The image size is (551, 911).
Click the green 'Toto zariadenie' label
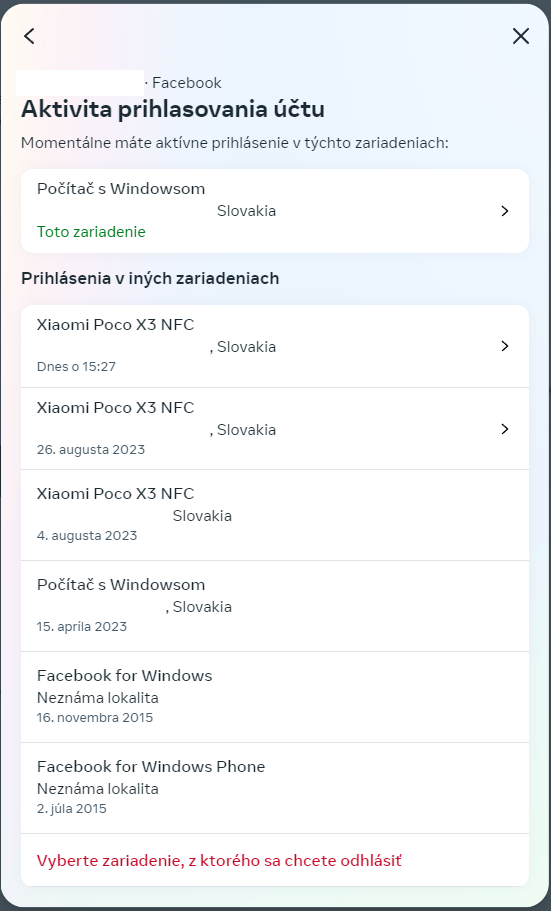click(x=91, y=232)
